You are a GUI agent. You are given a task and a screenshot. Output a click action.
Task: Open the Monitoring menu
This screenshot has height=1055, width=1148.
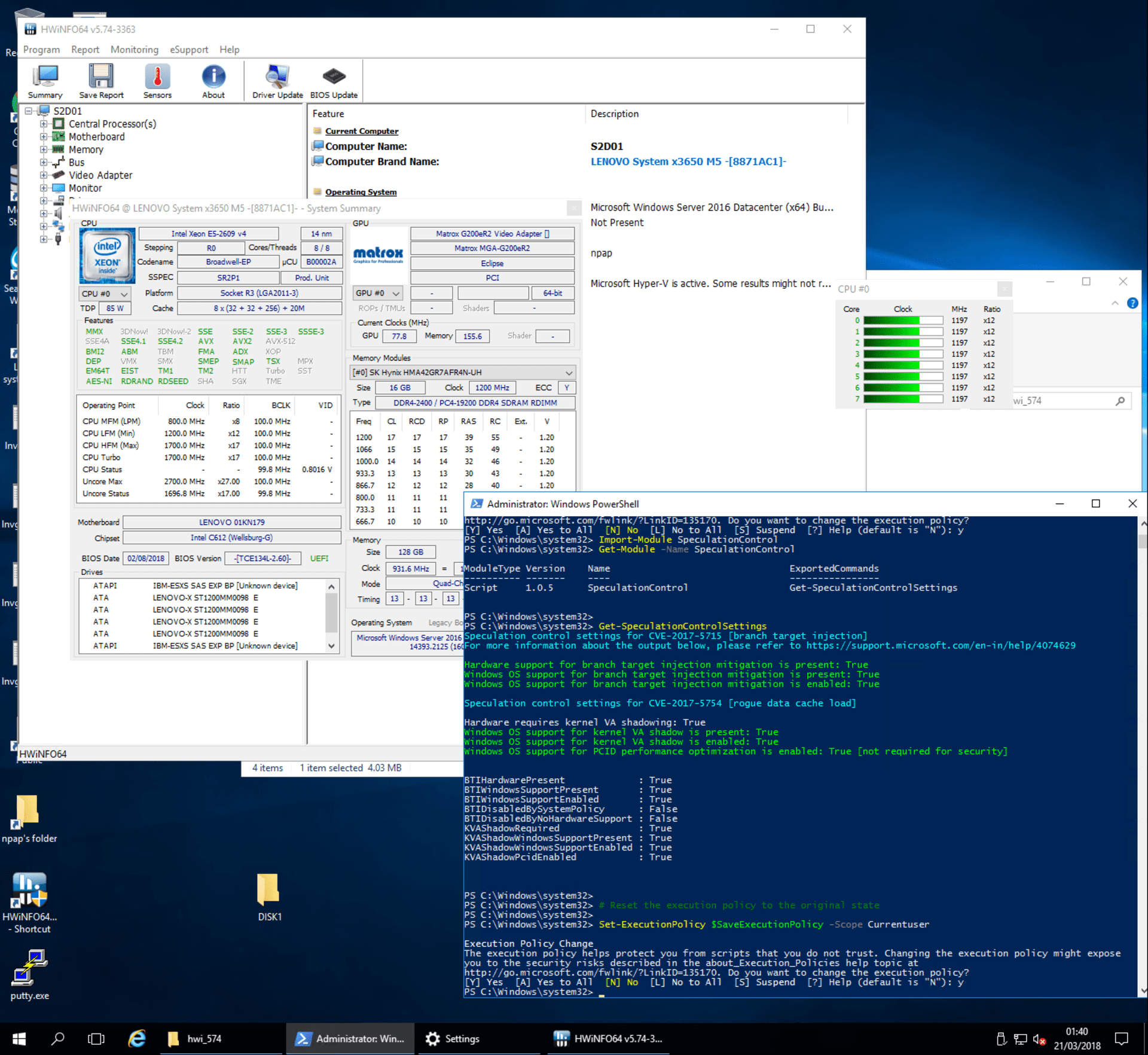[135, 50]
